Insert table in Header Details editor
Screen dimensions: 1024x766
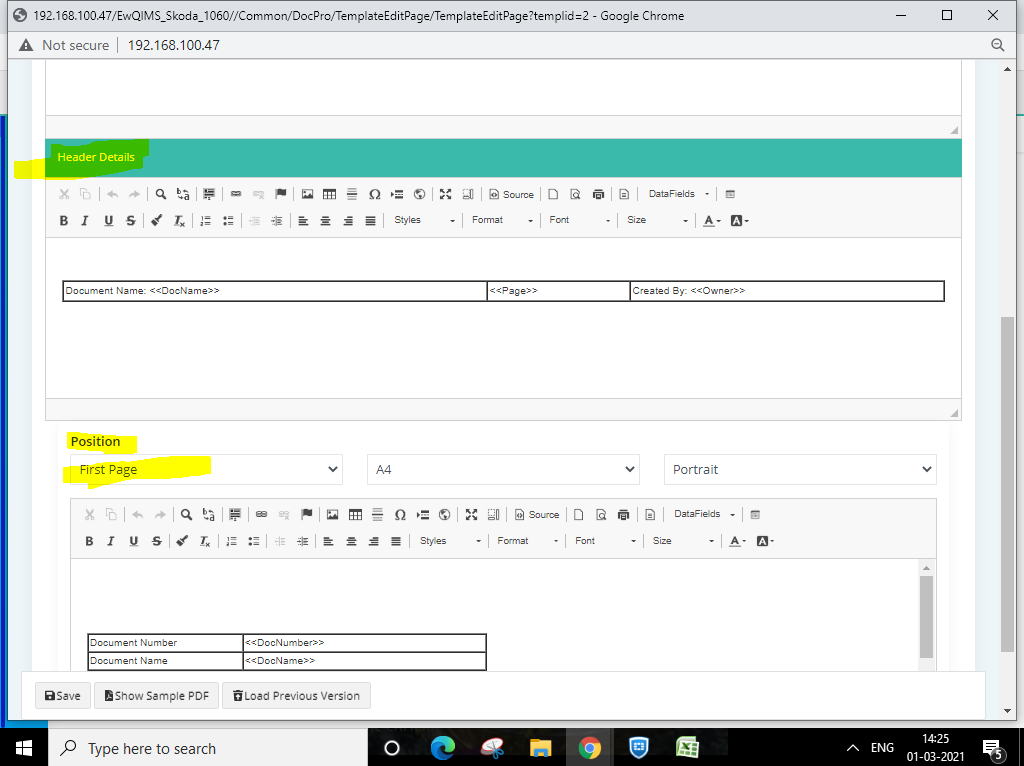click(x=330, y=194)
